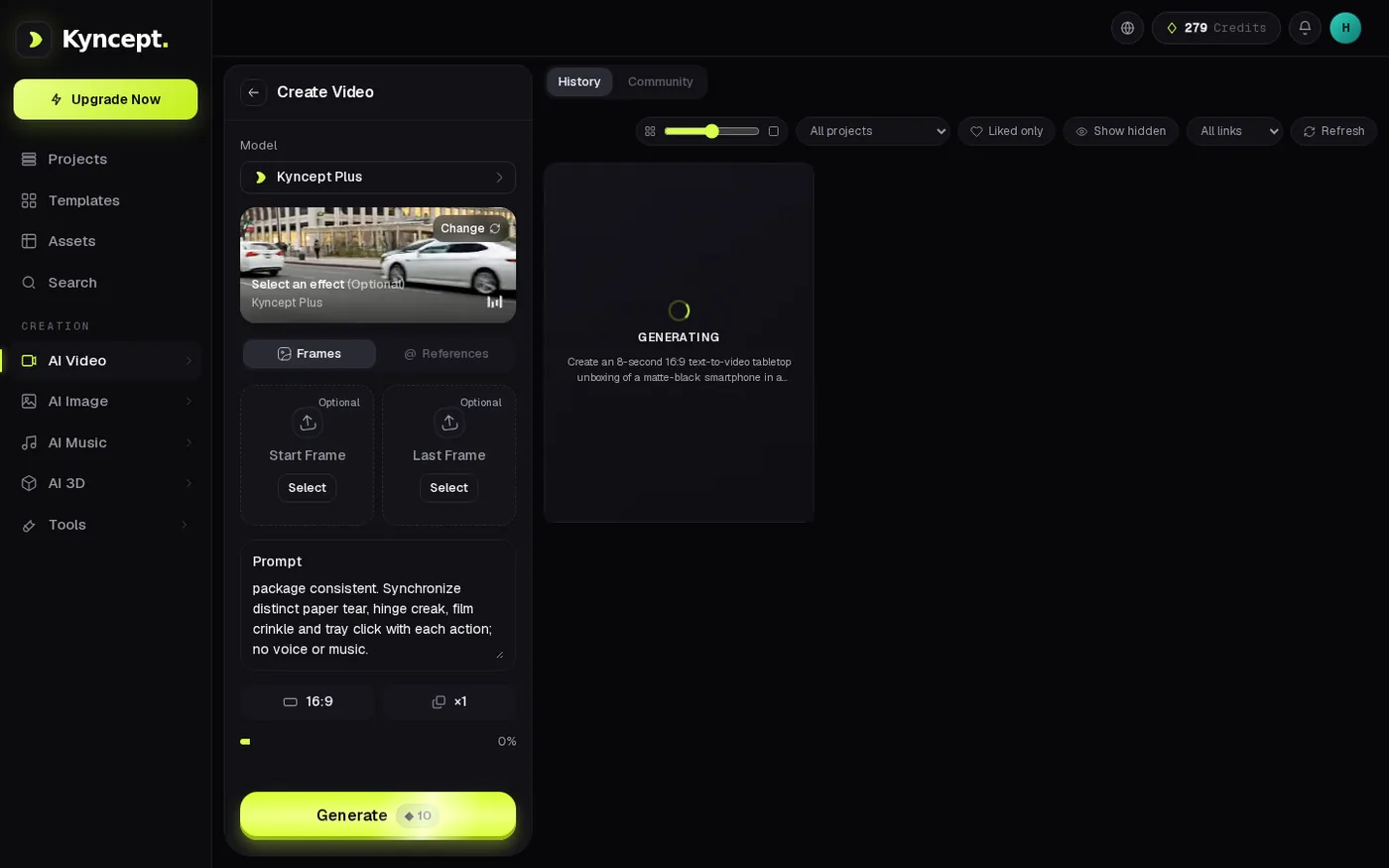Click the Start Frame upload icon
The image size is (1389, 868).
coord(308,423)
